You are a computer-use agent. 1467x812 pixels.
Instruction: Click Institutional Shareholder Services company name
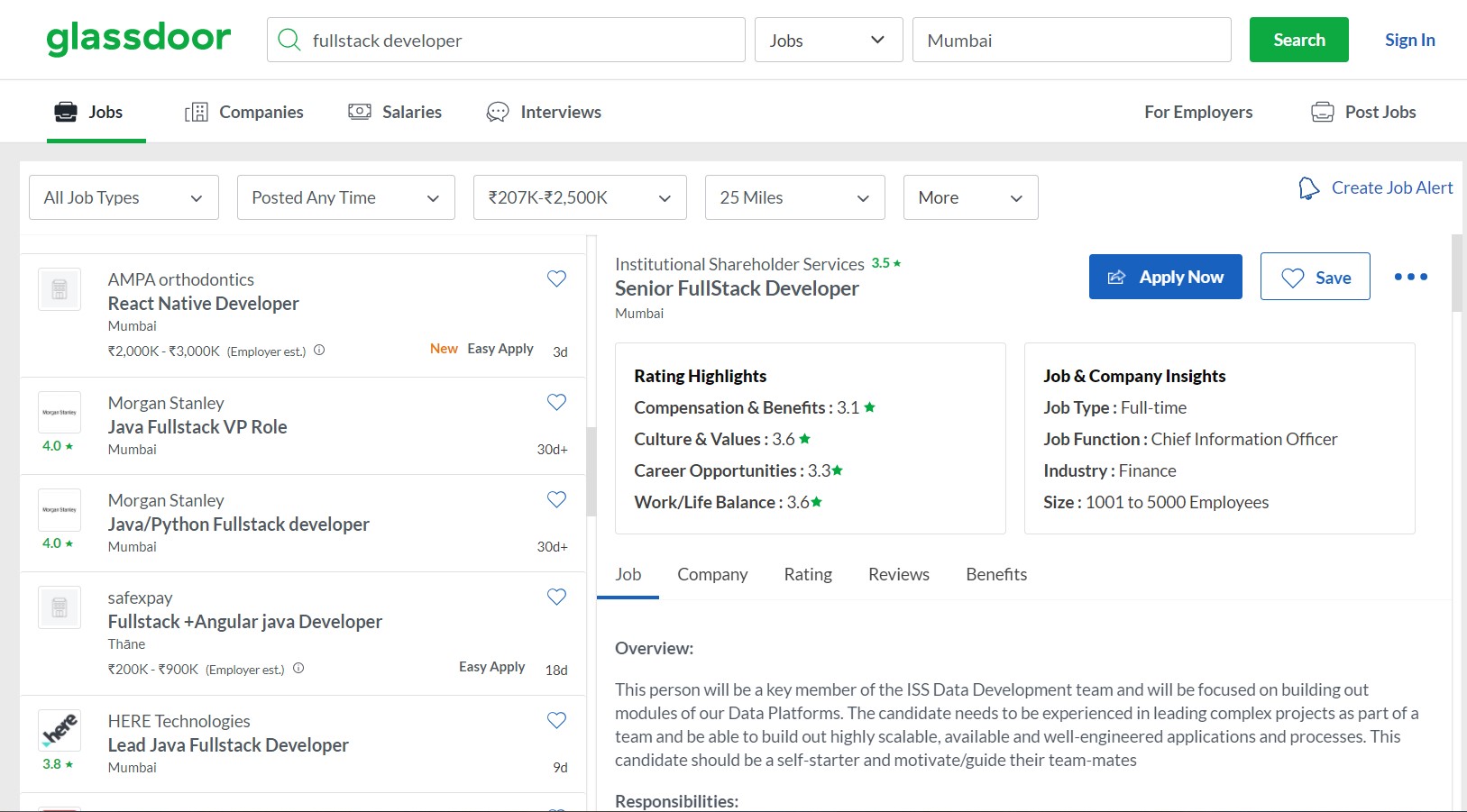(x=739, y=264)
